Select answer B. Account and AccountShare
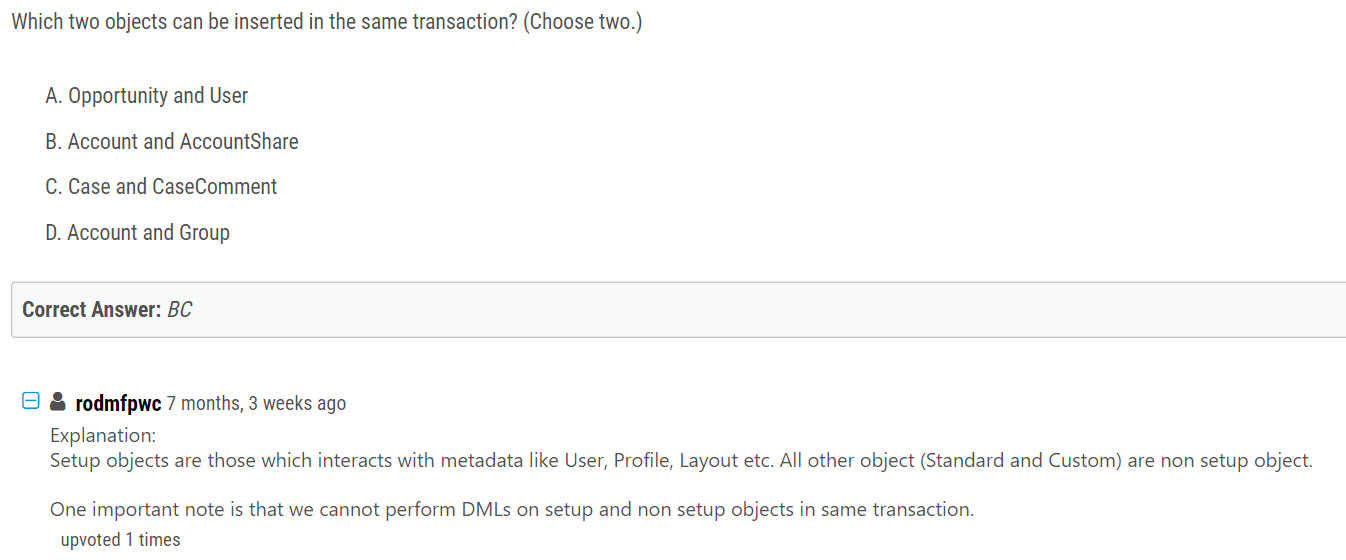 click(x=172, y=142)
